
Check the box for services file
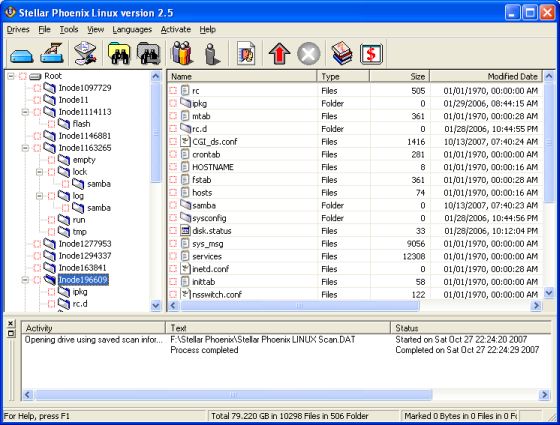pos(173,256)
